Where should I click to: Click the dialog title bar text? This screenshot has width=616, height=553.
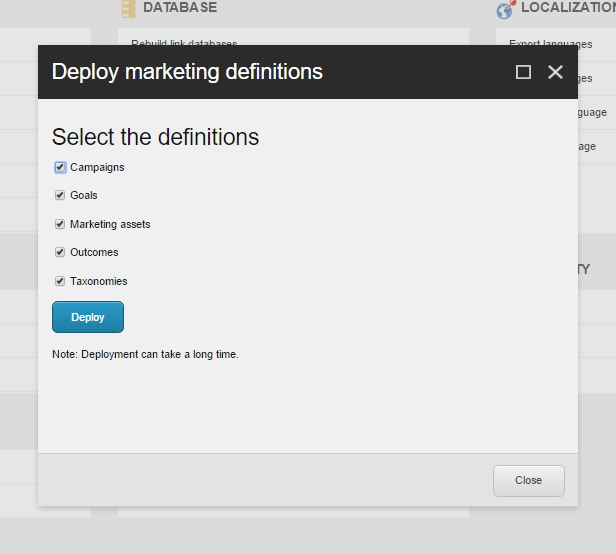click(187, 72)
